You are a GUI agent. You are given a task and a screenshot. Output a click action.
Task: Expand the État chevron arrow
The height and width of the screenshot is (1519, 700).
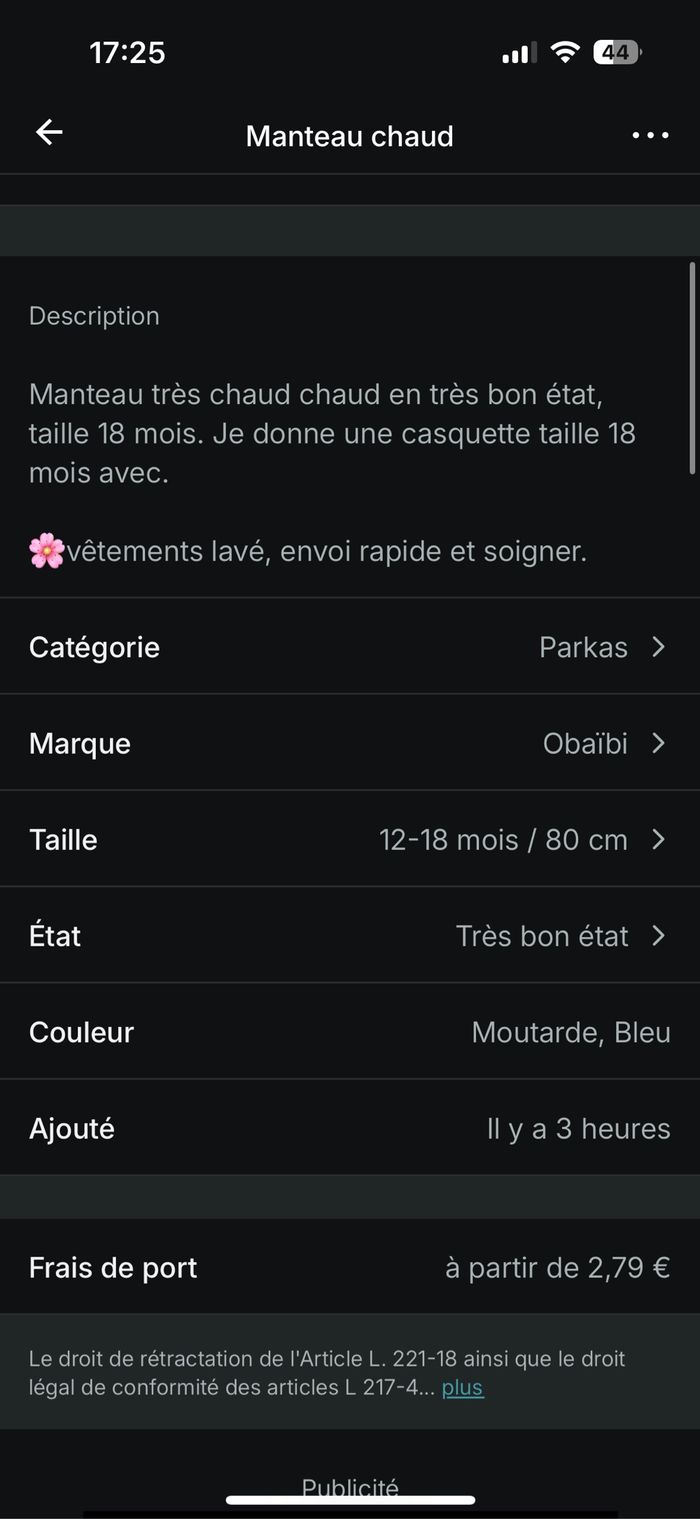(x=658, y=935)
